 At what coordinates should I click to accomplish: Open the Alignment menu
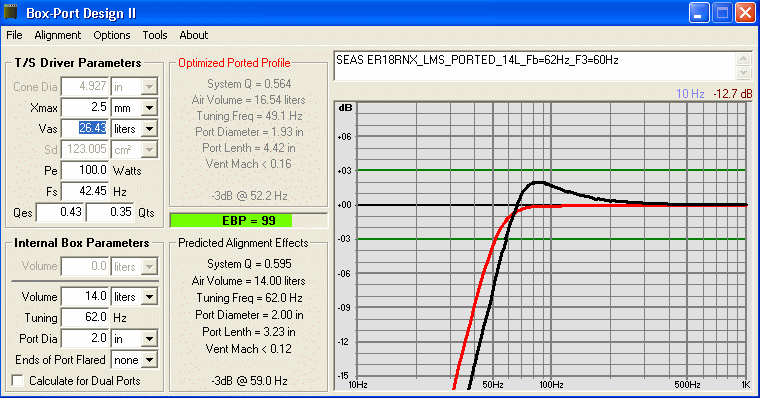tap(58, 35)
